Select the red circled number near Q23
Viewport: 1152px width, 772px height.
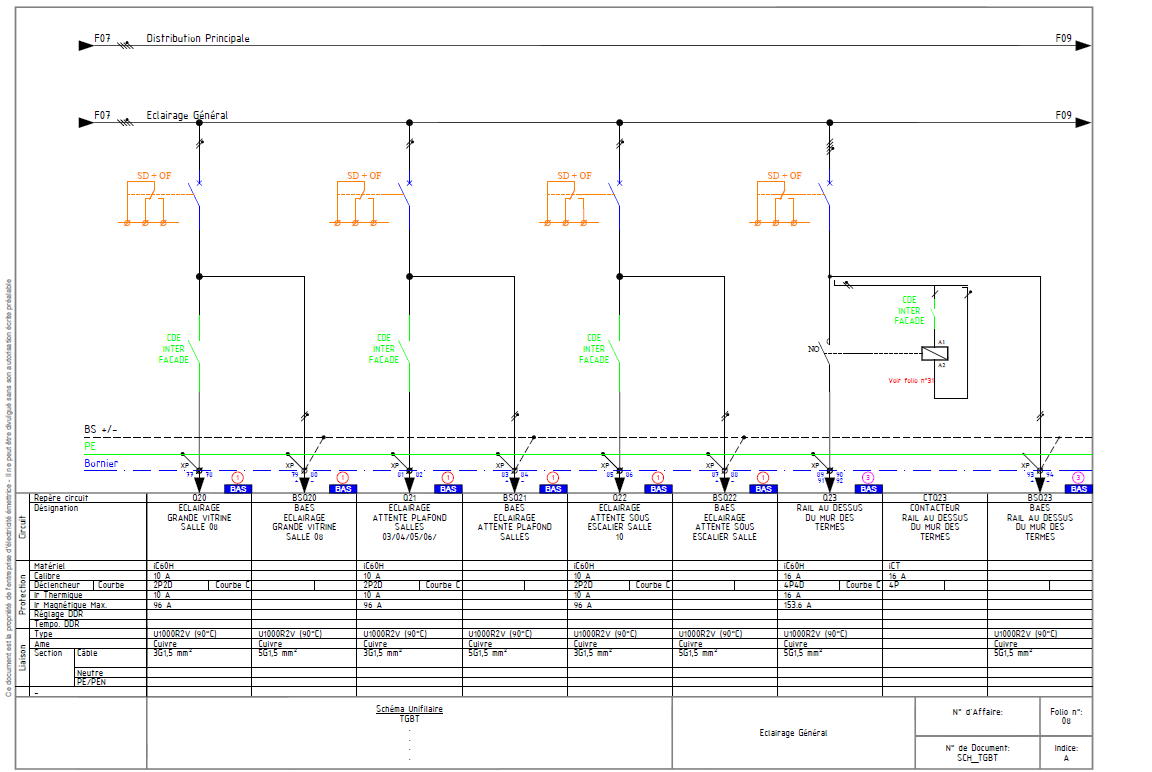pyautogui.click(x=867, y=477)
